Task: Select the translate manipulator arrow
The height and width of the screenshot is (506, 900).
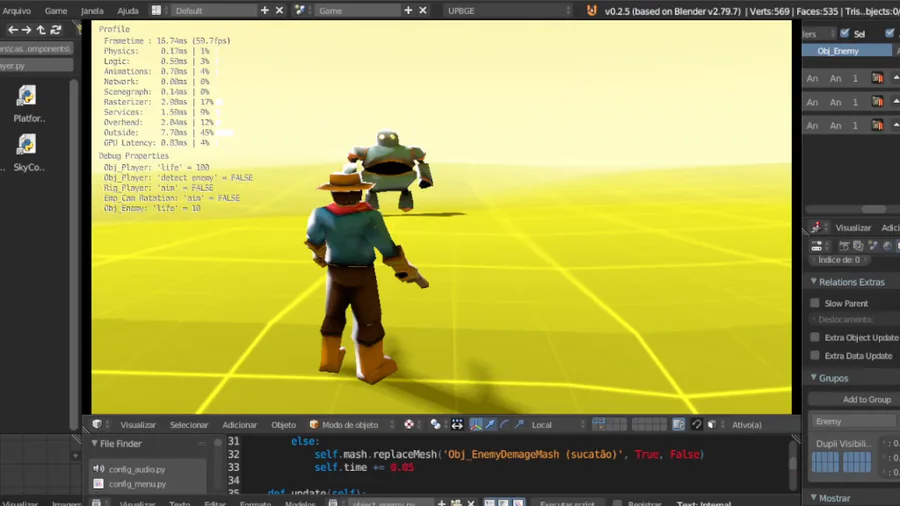Action: coord(490,425)
